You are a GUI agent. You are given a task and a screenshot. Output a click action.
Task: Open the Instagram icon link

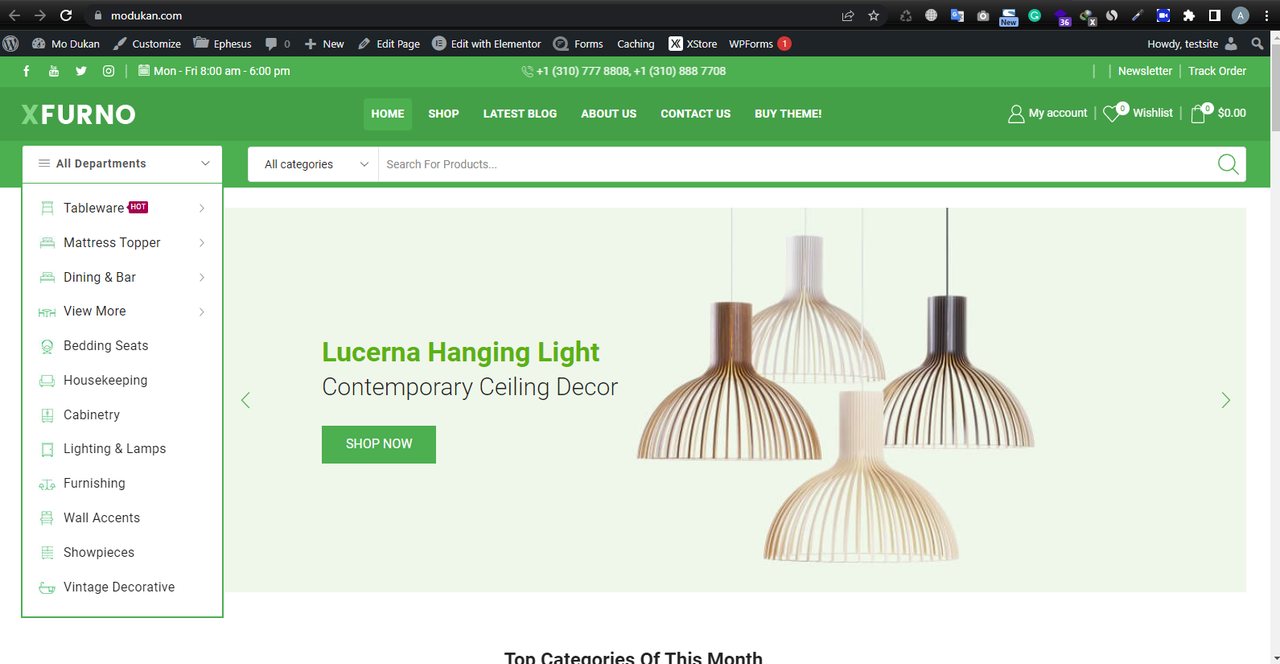click(x=109, y=71)
